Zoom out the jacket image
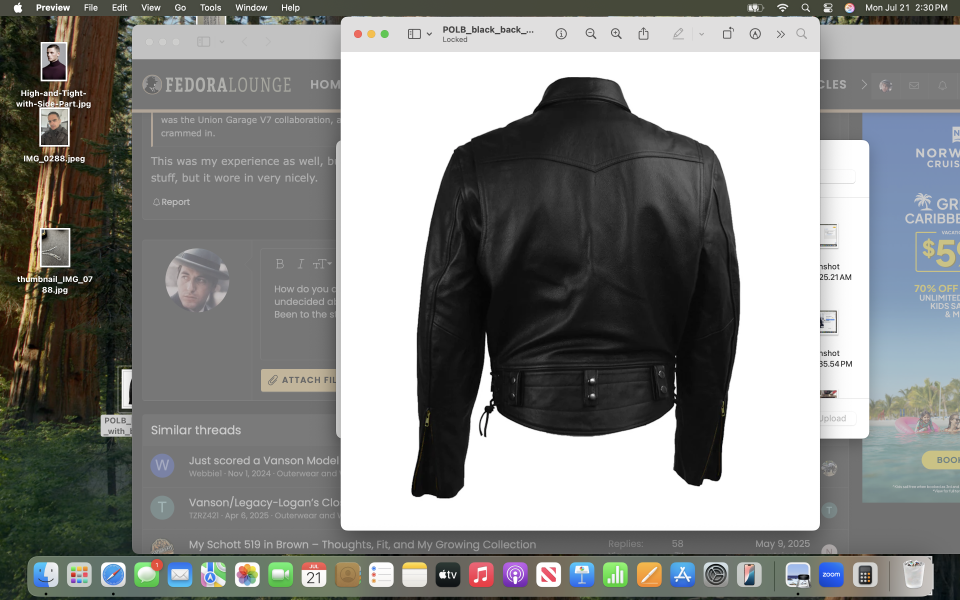960x600 pixels. (x=590, y=34)
